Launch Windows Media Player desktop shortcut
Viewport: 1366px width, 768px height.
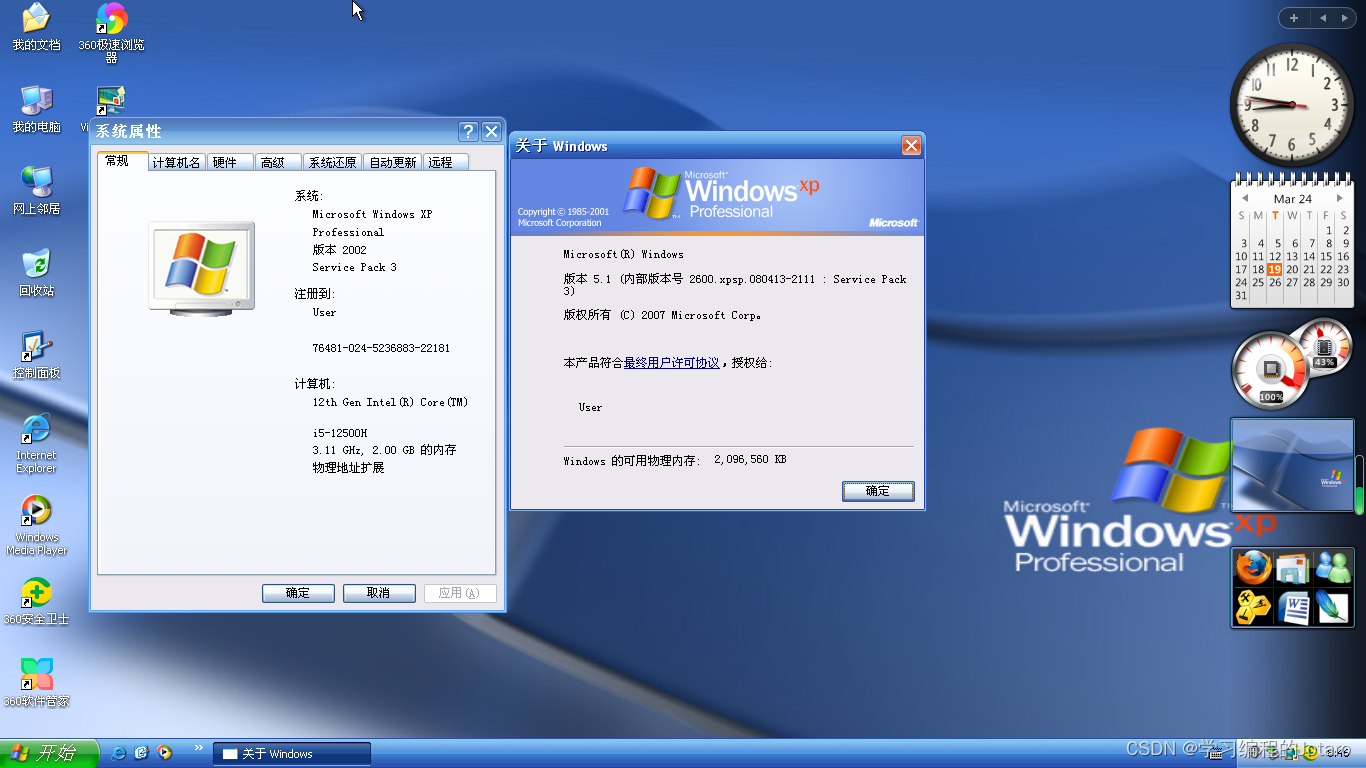[36, 525]
